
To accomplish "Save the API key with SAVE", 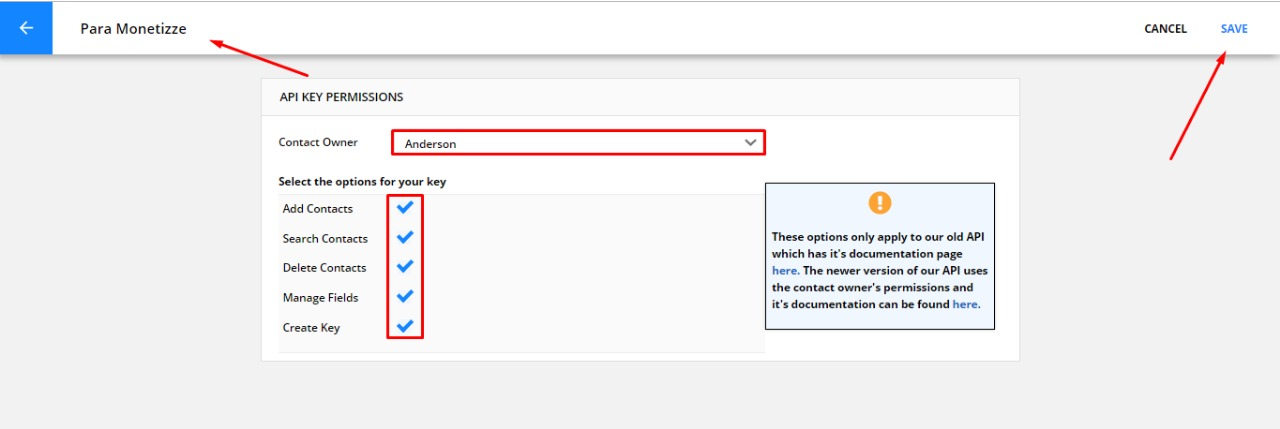I will (x=1234, y=29).
